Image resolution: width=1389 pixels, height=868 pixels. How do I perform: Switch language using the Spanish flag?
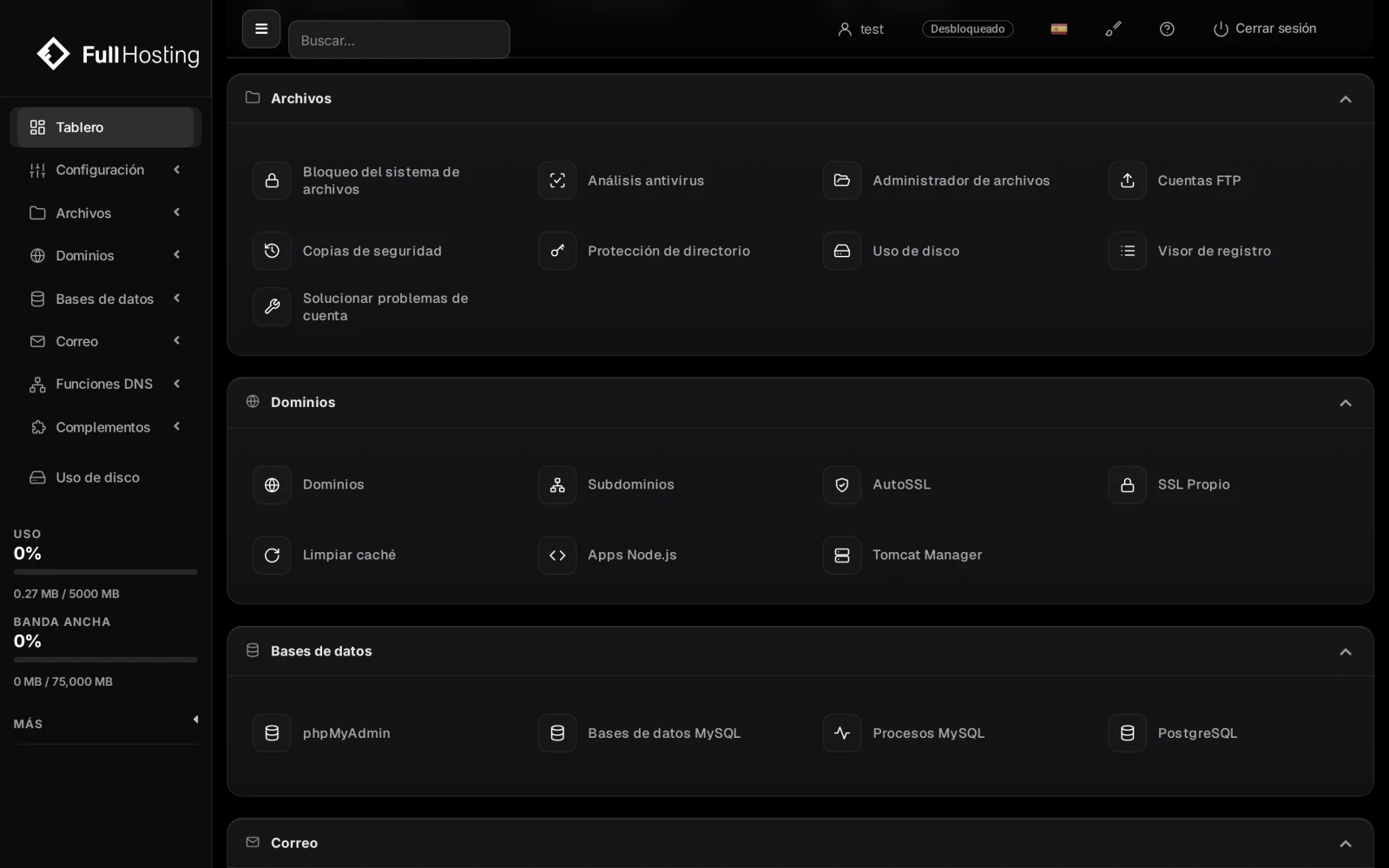tap(1059, 29)
